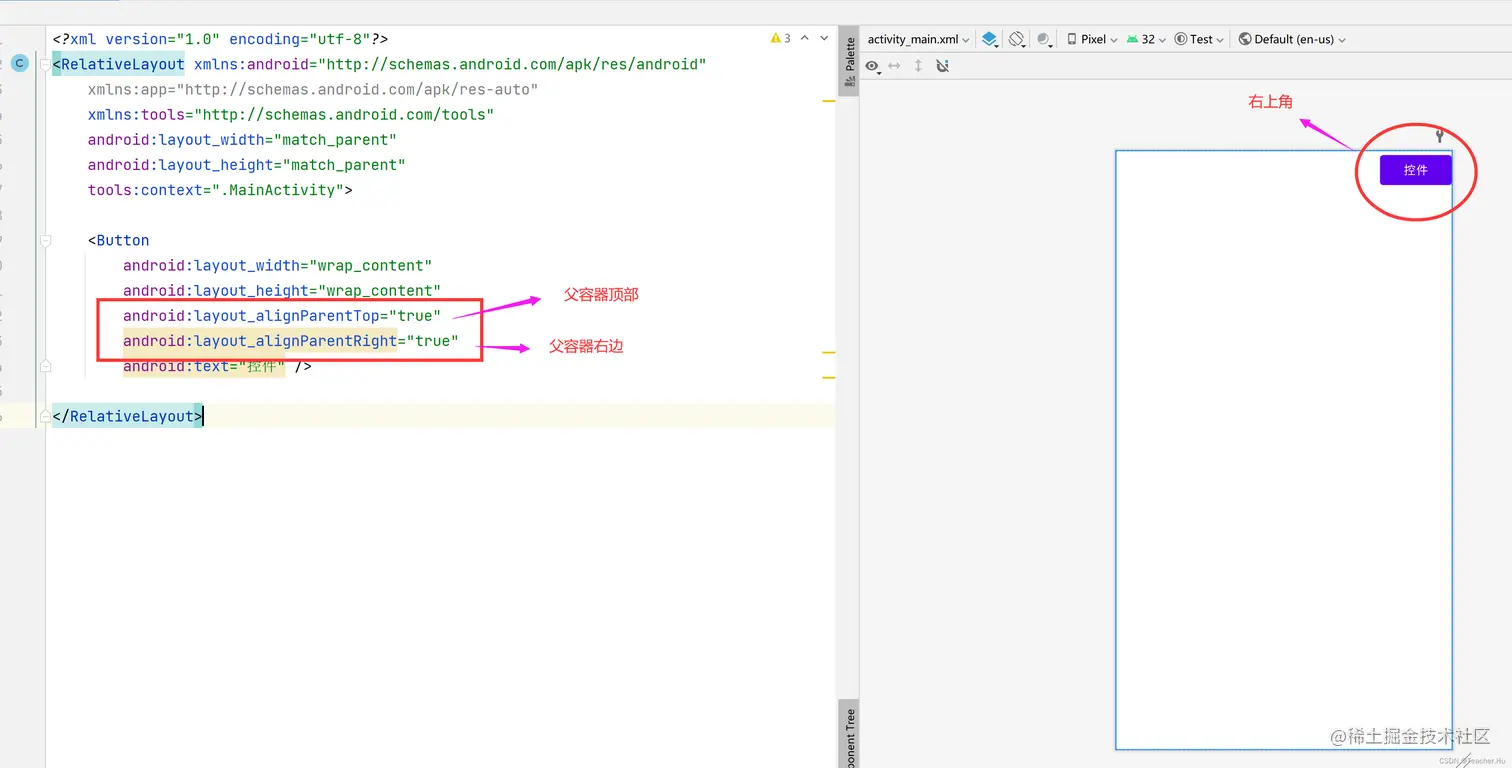Open the design surface layers selector
Image resolution: width=1512 pixels, height=768 pixels.
(x=990, y=40)
